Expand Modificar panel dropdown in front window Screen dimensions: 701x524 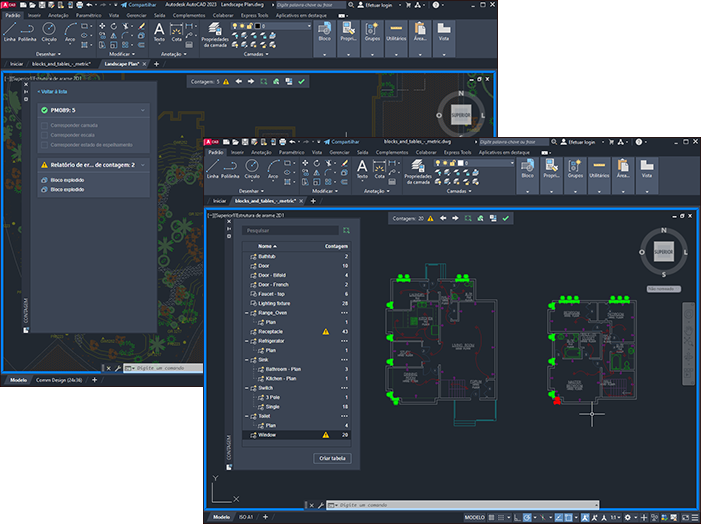click(x=325, y=191)
